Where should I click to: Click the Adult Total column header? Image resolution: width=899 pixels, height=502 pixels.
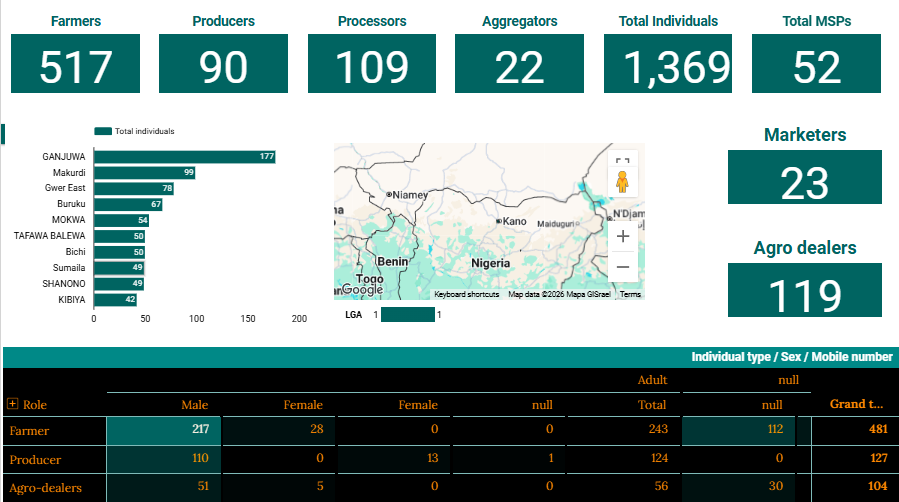[652, 405]
